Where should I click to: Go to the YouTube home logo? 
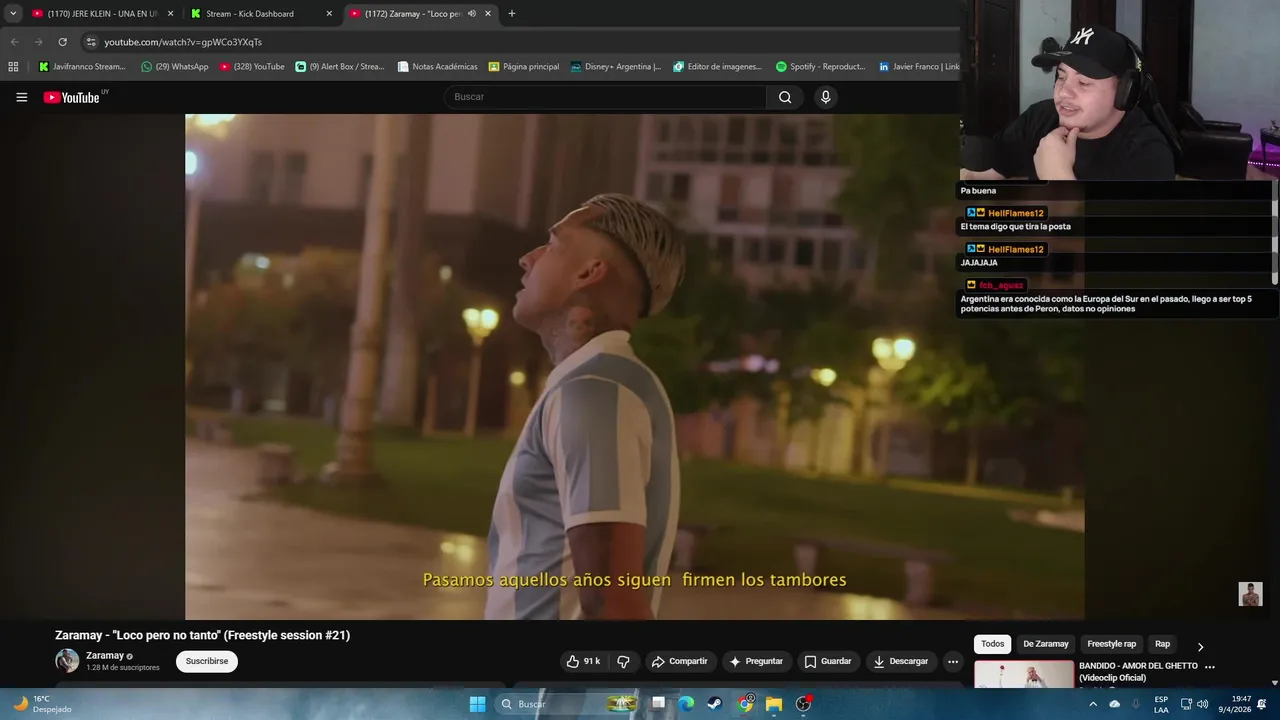pyautogui.click(x=71, y=97)
